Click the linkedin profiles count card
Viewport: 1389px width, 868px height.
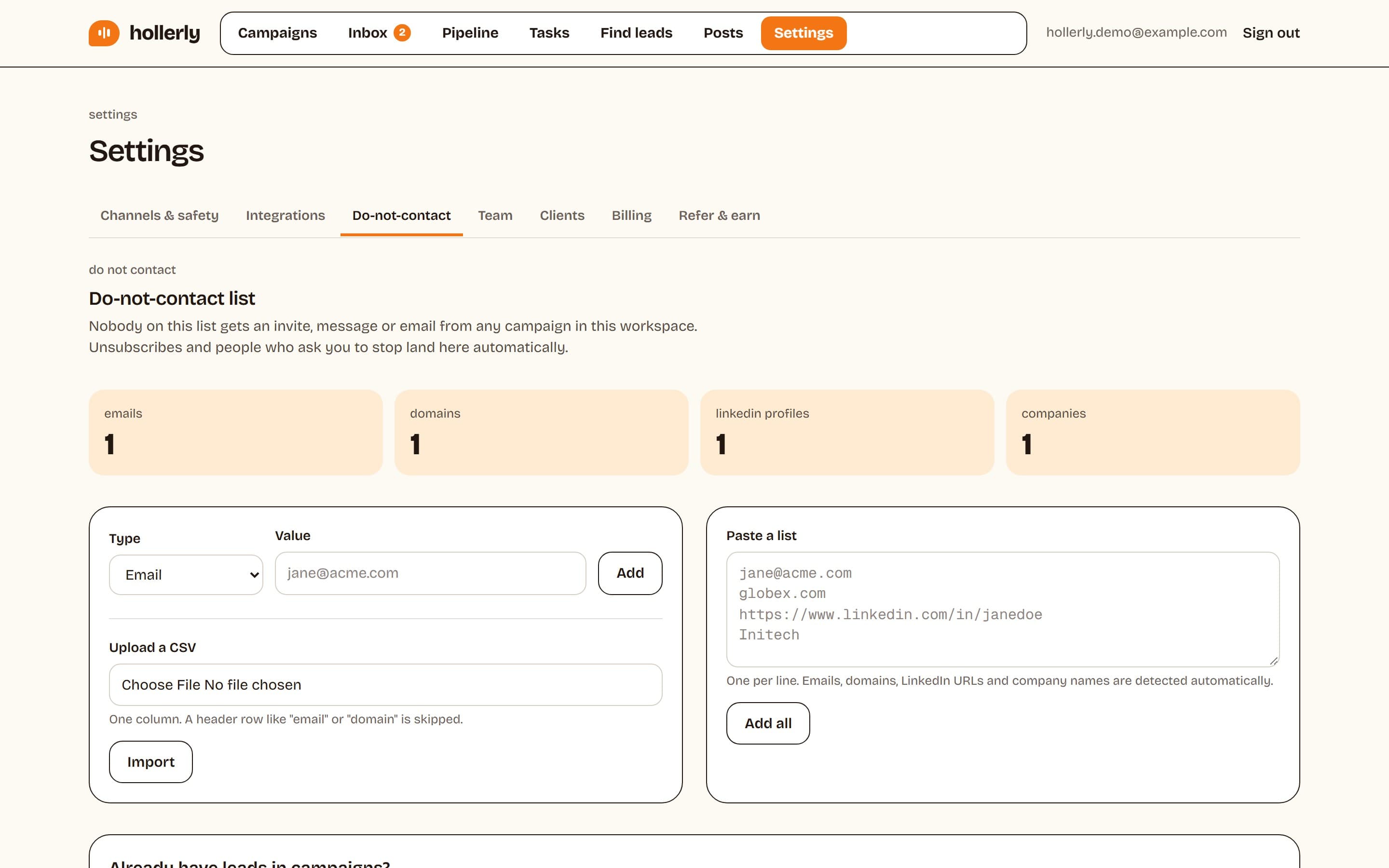[x=846, y=432]
